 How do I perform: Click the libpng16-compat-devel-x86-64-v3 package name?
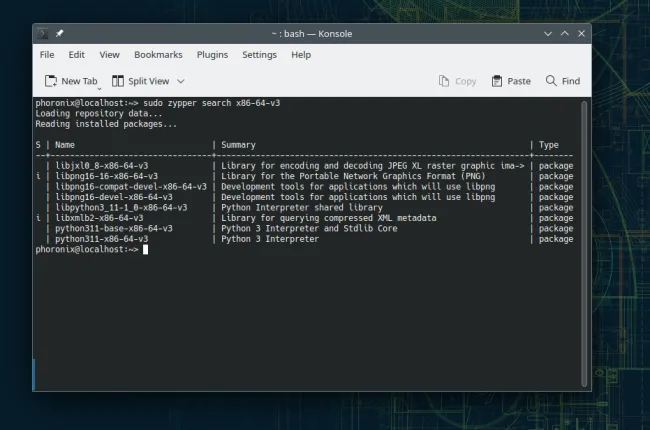[x=131, y=187]
